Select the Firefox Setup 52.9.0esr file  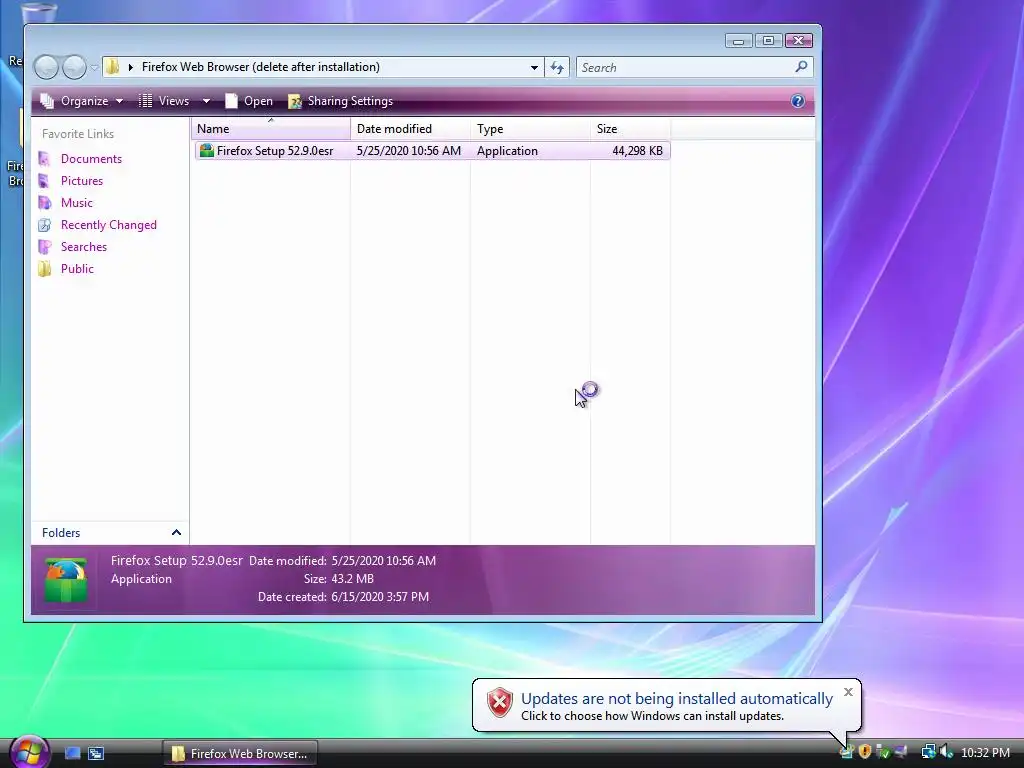click(x=432, y=151)
